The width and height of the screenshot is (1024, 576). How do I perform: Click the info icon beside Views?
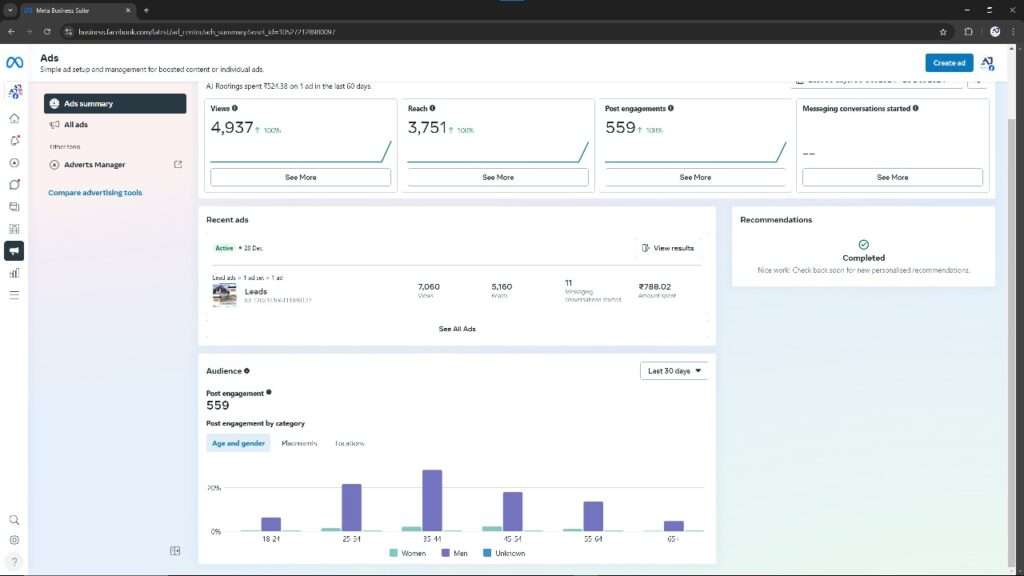[x=234, y=108]
